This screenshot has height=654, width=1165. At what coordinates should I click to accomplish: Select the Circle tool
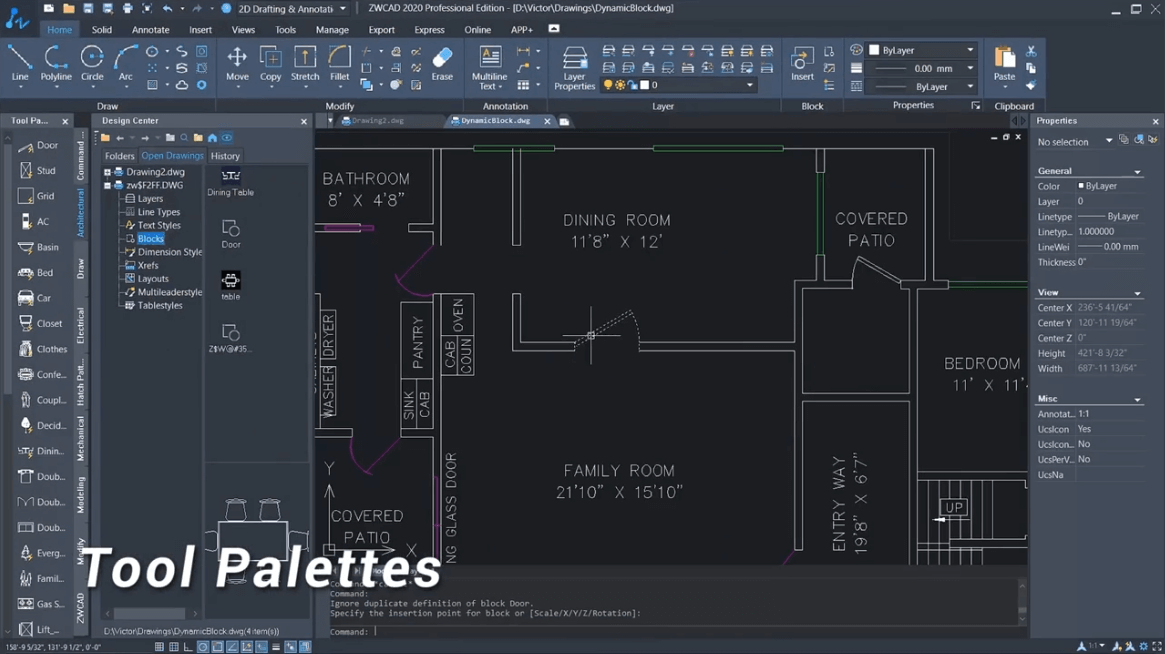[x=92, y=64]
